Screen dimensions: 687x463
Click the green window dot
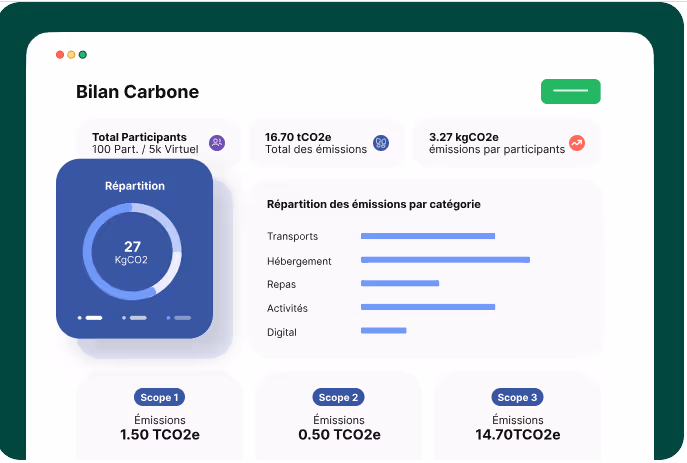(82, 54)
